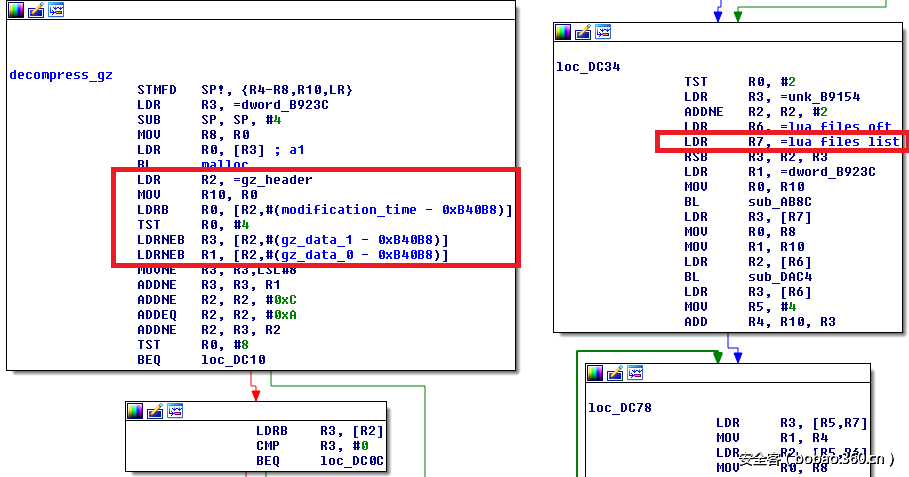This screenshot has width=909, height=477.
Task: Select the MOV R0, R10 line in loc_DC34
Action: (x=744, y=187)
